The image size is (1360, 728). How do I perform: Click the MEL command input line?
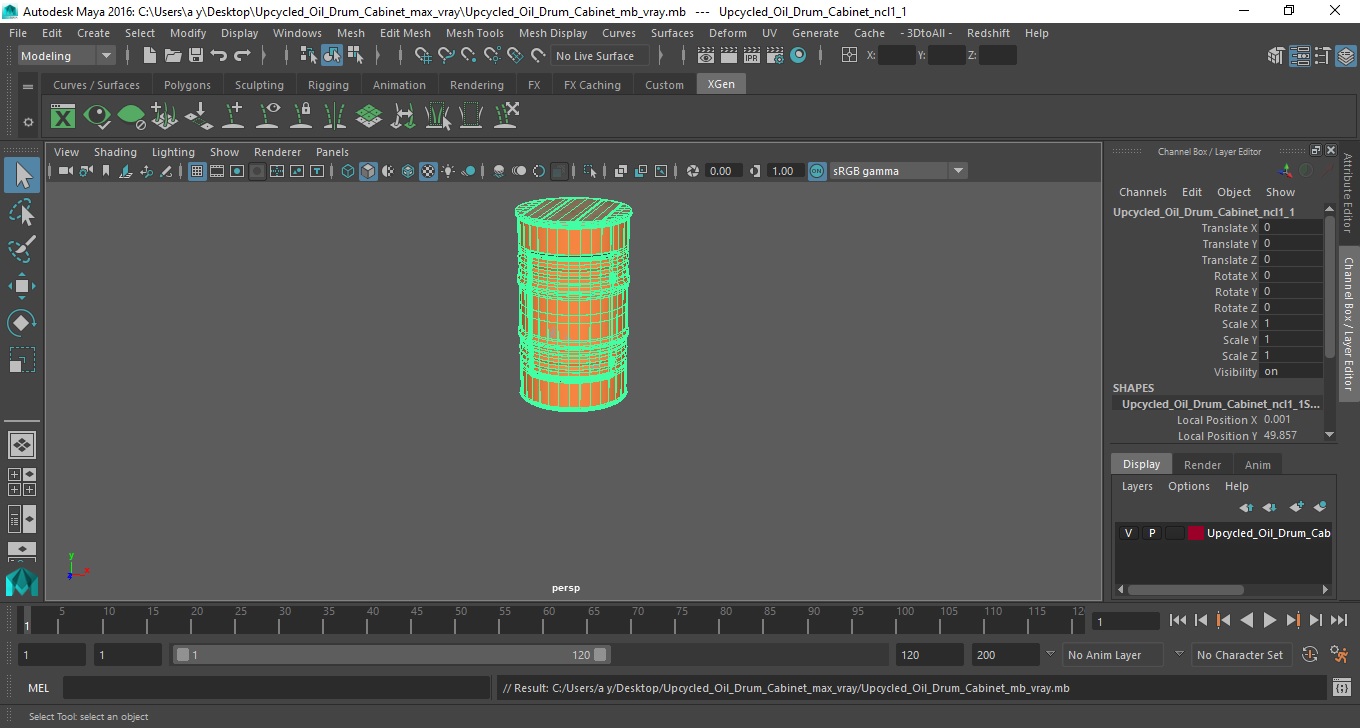pos(277,688)
